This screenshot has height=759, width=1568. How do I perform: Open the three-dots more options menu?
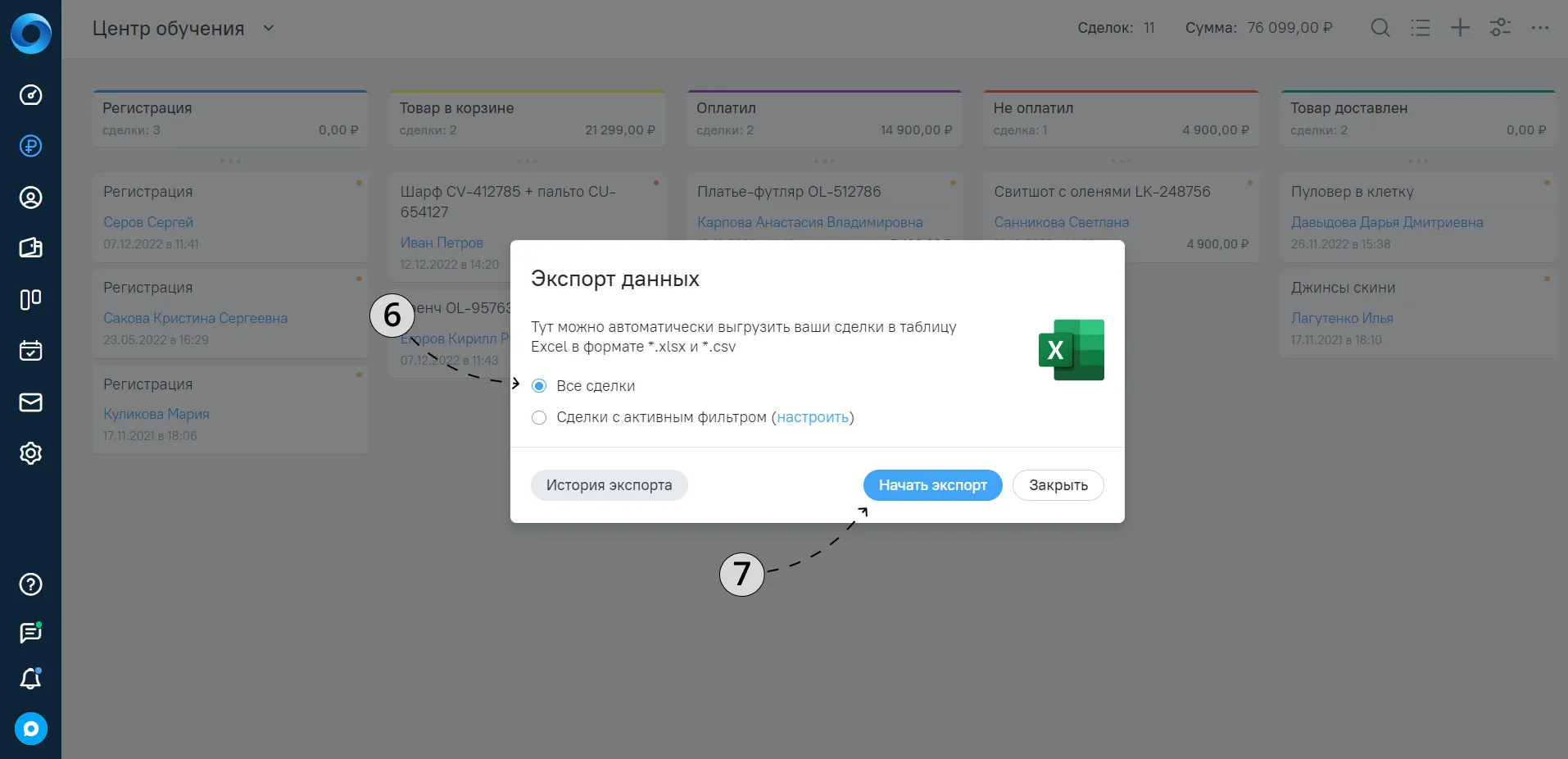coord(1540,28)
